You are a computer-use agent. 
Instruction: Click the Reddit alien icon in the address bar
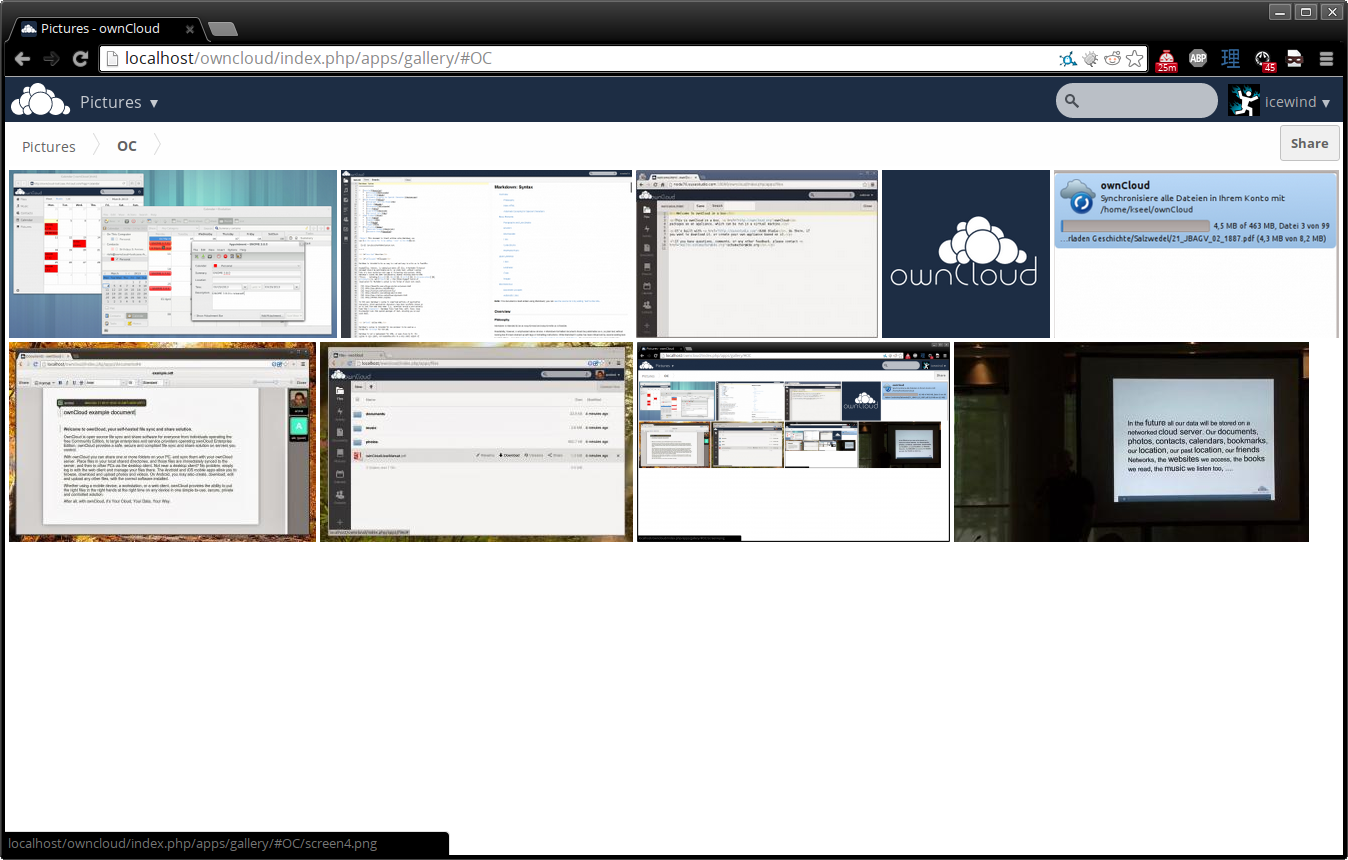point(1112,58)
